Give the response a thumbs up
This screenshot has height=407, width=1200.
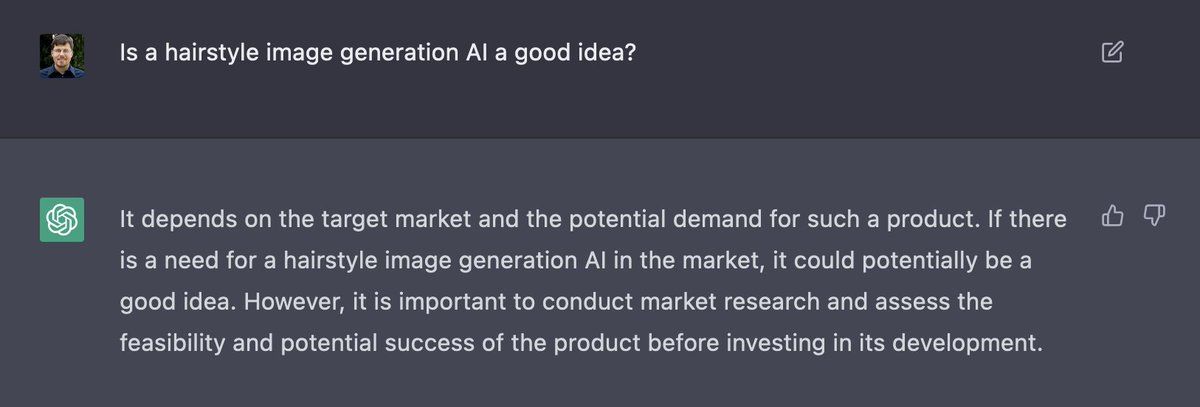(1112, 214)
